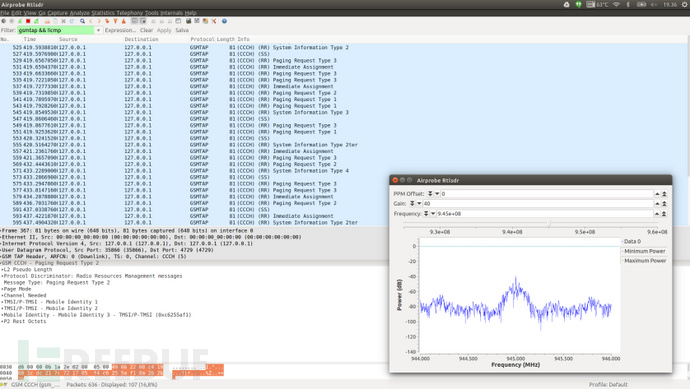Open the filter history dropdown arrow
The width and height of the screenshot is (690, 389).
pyautogui.click(x=98, y=30)
